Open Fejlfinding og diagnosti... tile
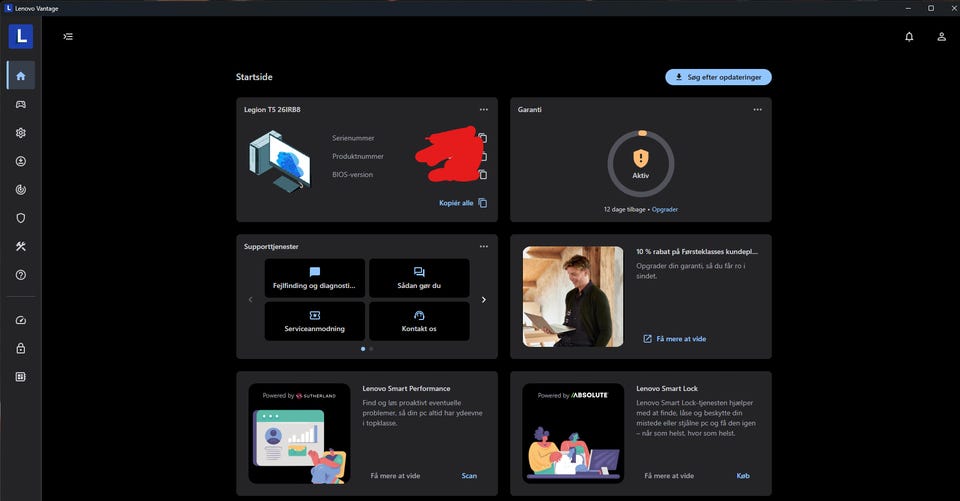The width and height of the screenshot is (960, 501). (314, 278)
